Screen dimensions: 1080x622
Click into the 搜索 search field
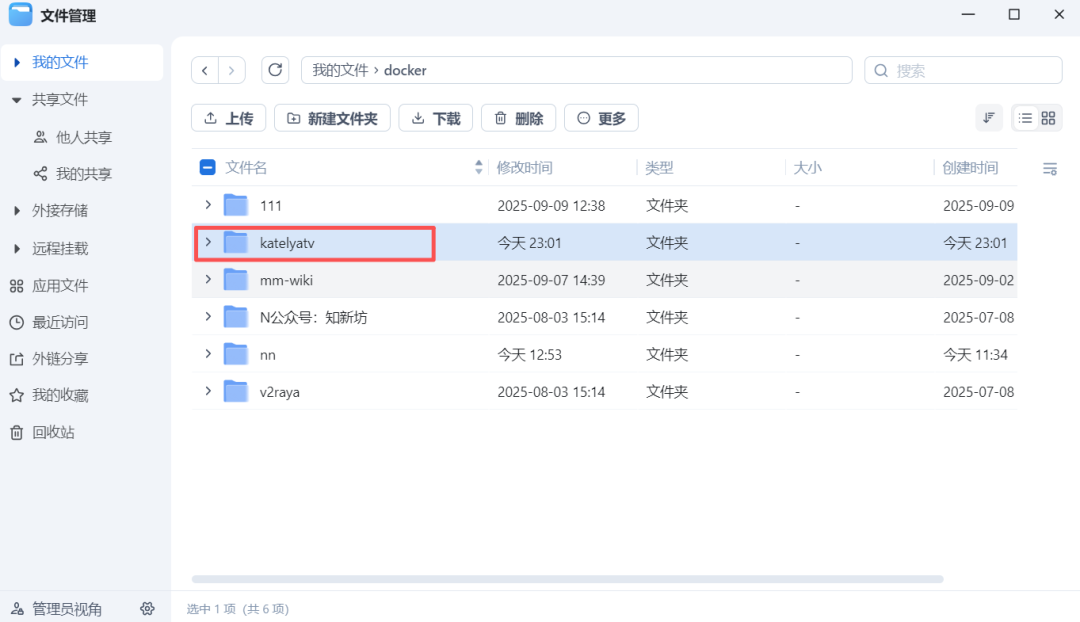click(970, 70)
